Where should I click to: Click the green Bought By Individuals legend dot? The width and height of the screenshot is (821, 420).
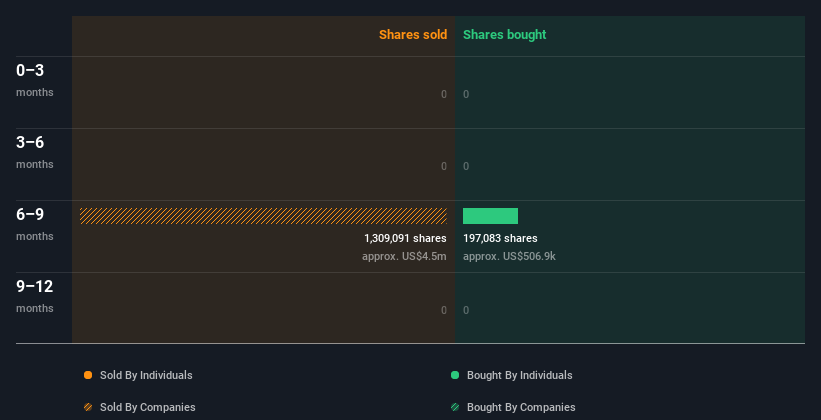(455, 375)
